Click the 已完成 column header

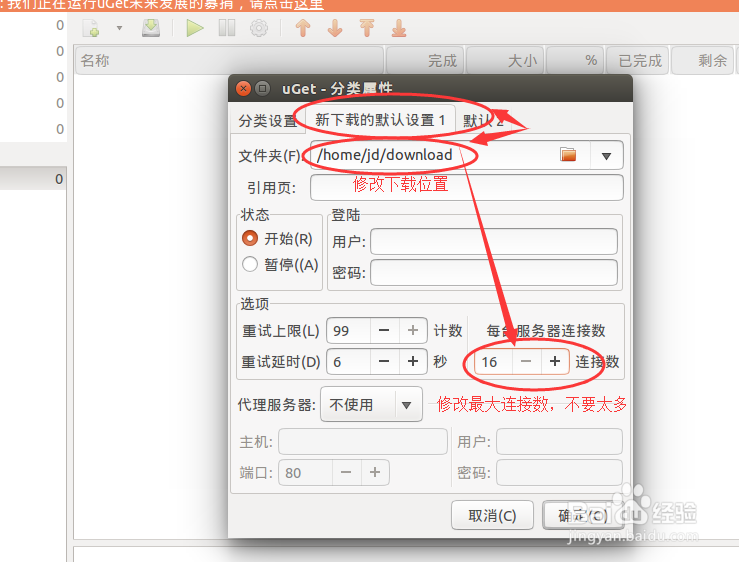[637, 60]
